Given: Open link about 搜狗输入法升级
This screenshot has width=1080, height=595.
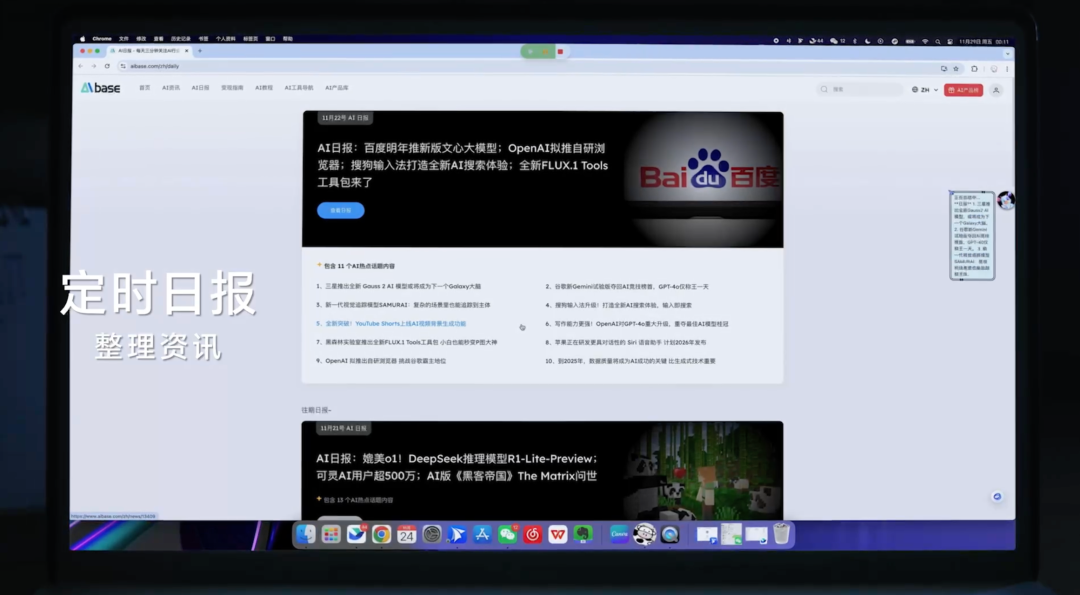Looking at the screenshot, I should click(x=619, y=305).
